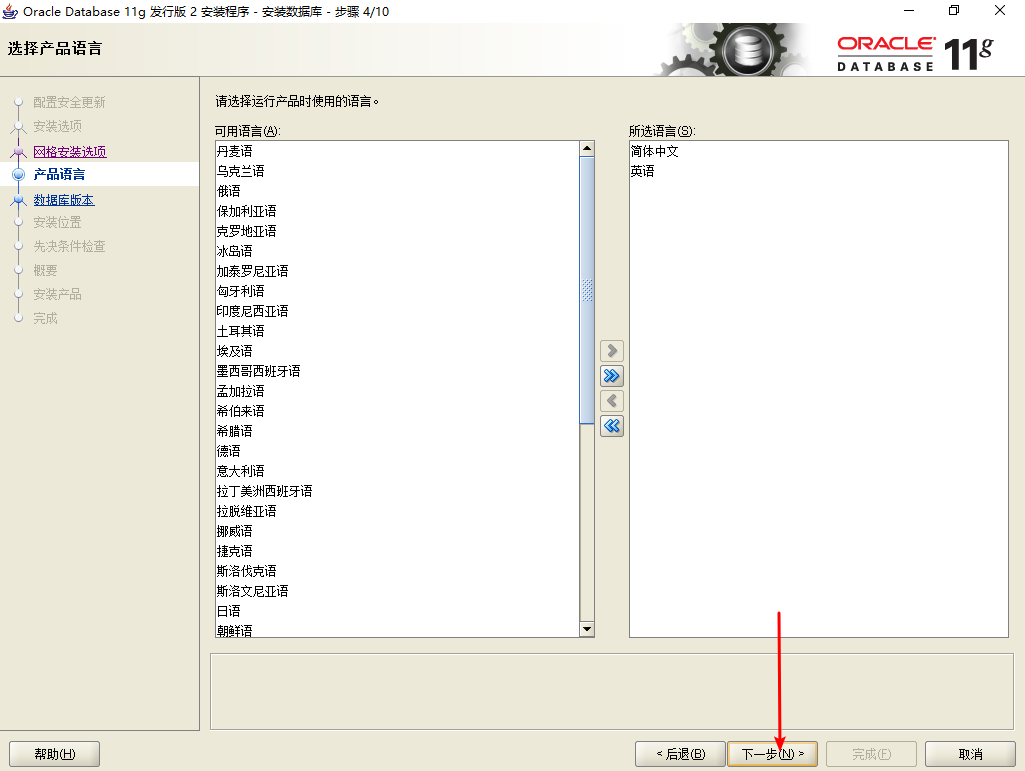The image size is (1025, 771).
Task: Click the double right arrow add-all button
Action: tap(612, 376)
